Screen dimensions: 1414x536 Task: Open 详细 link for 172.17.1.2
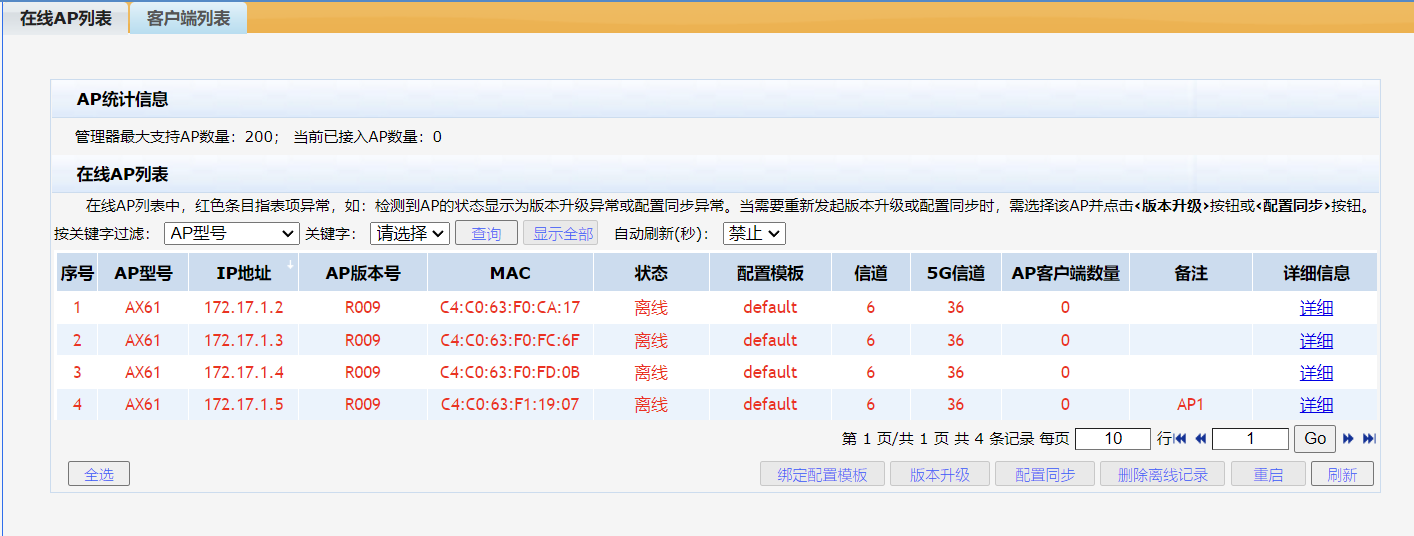tap(1316, 308)
